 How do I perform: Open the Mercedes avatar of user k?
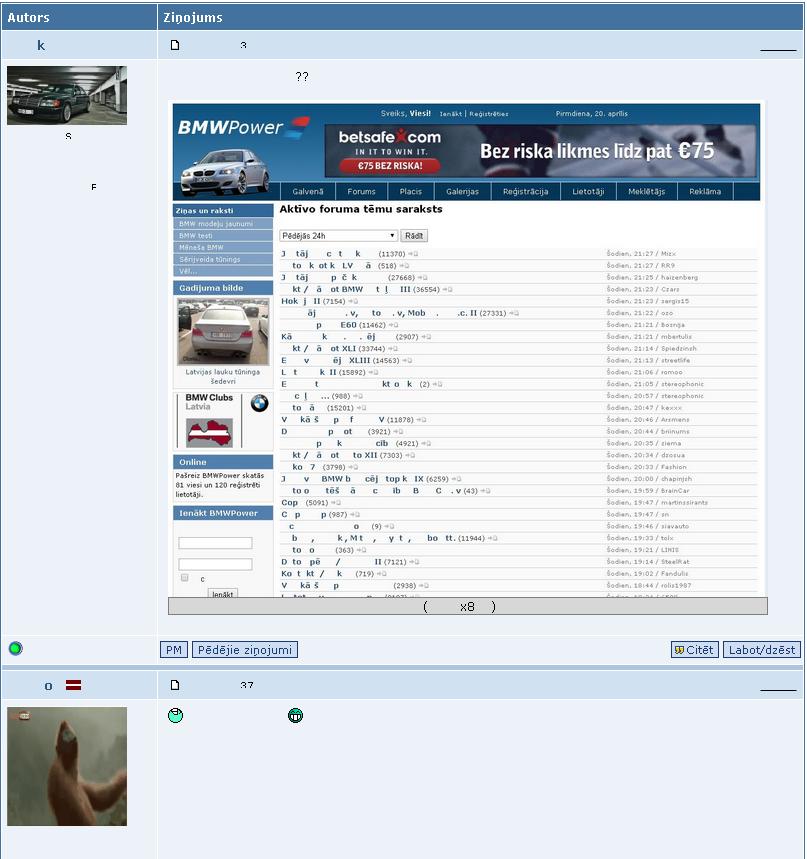click(x=67, y=95)
